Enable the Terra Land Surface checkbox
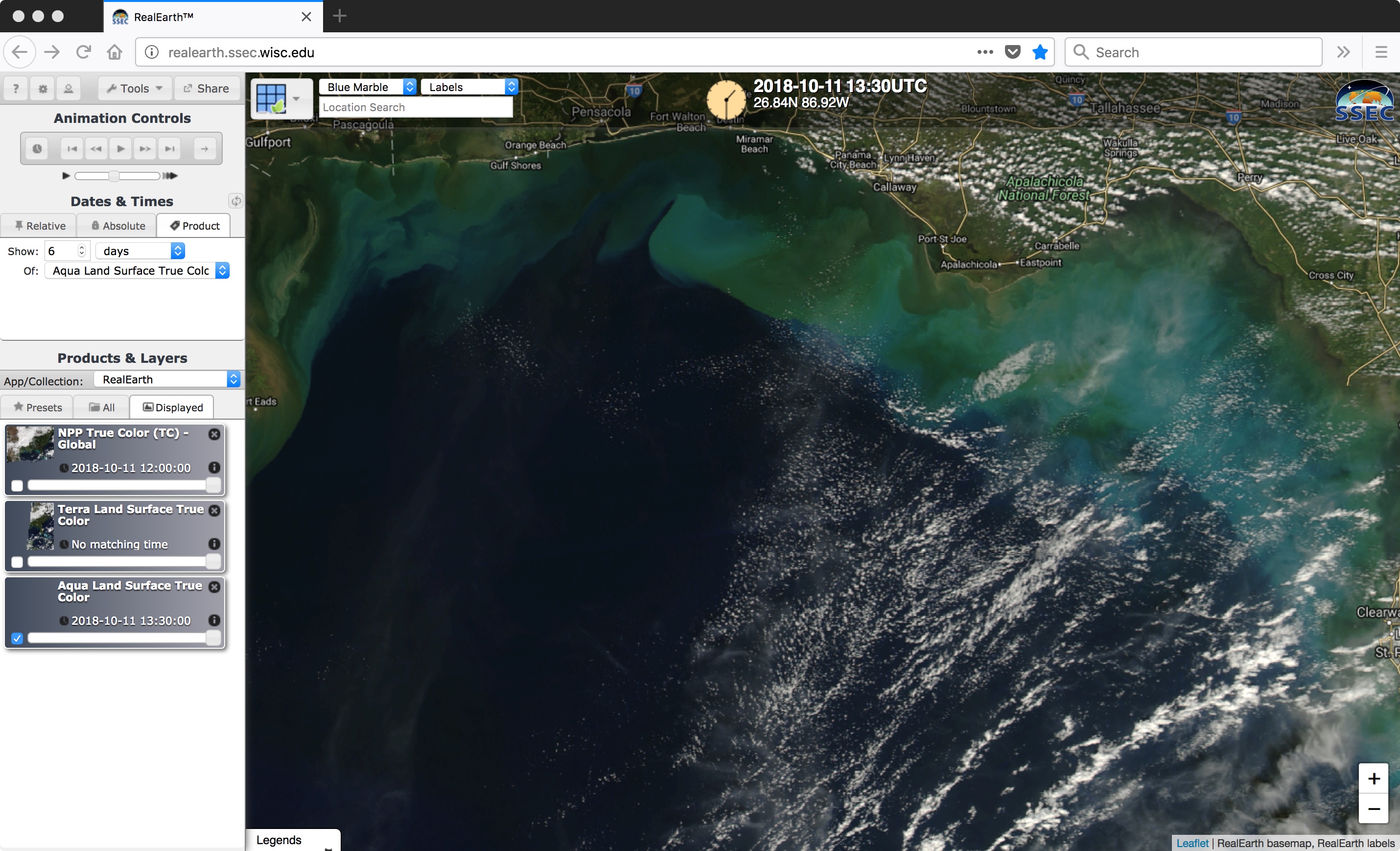Viewport: 1400px width, 851px height. 17,562
